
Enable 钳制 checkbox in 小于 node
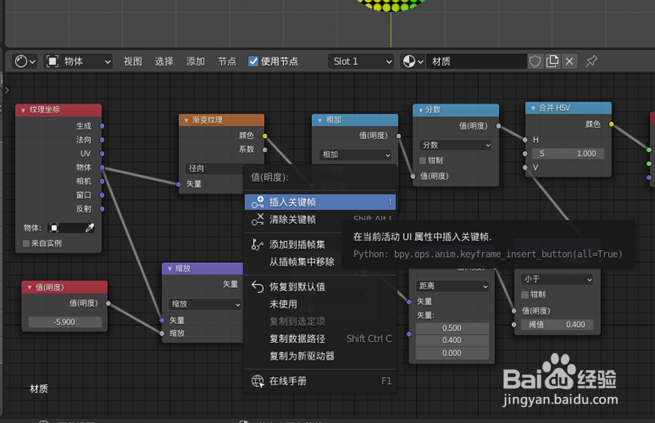[x=525, y=295]
